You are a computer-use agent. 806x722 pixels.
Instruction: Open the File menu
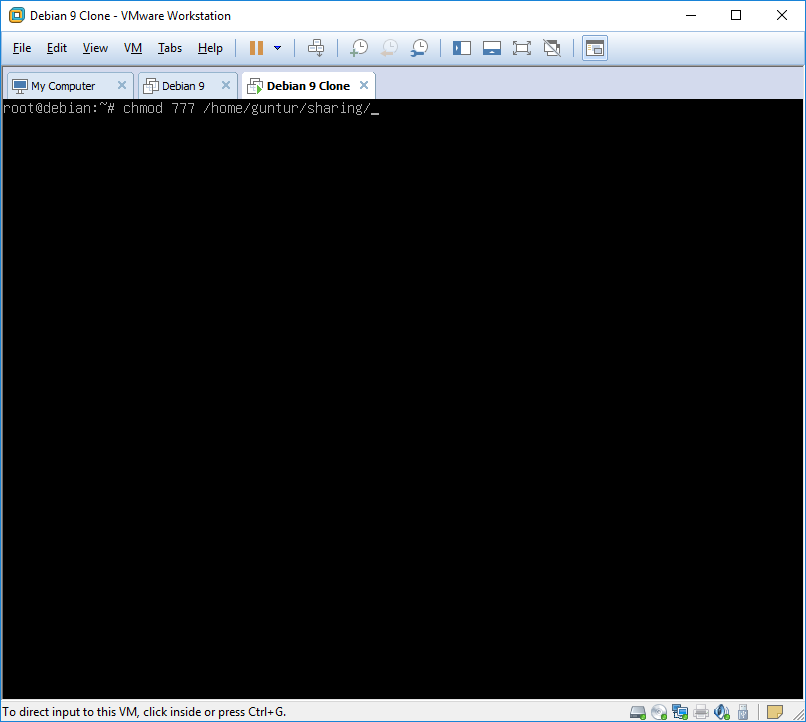tap(22, 48)
